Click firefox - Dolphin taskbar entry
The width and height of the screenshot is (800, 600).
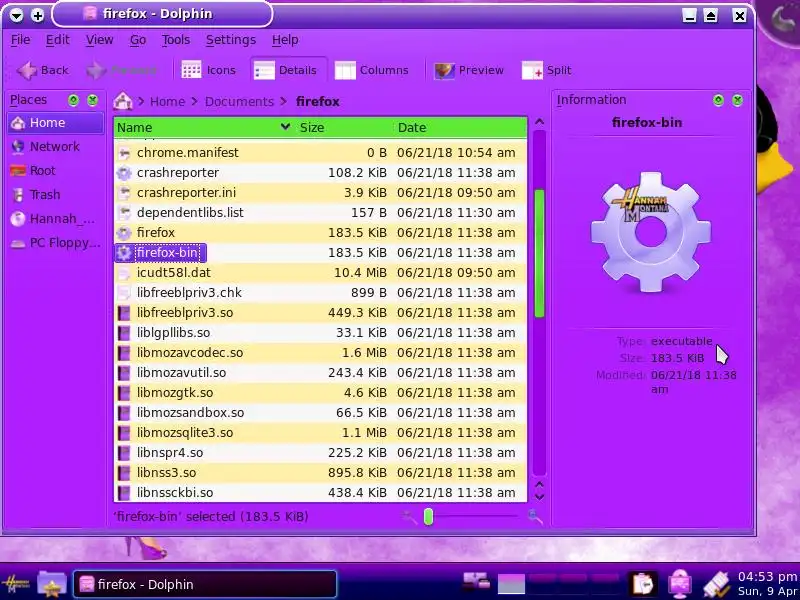tap(205, 584)
